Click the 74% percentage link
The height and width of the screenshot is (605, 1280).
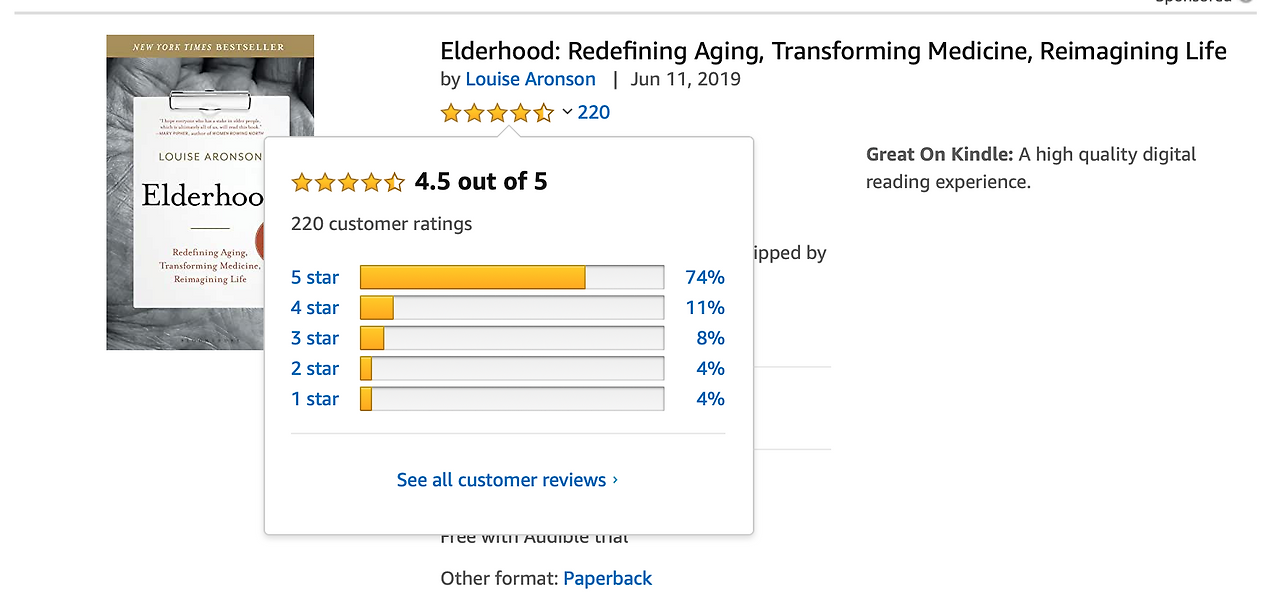[x=705, y=277]
